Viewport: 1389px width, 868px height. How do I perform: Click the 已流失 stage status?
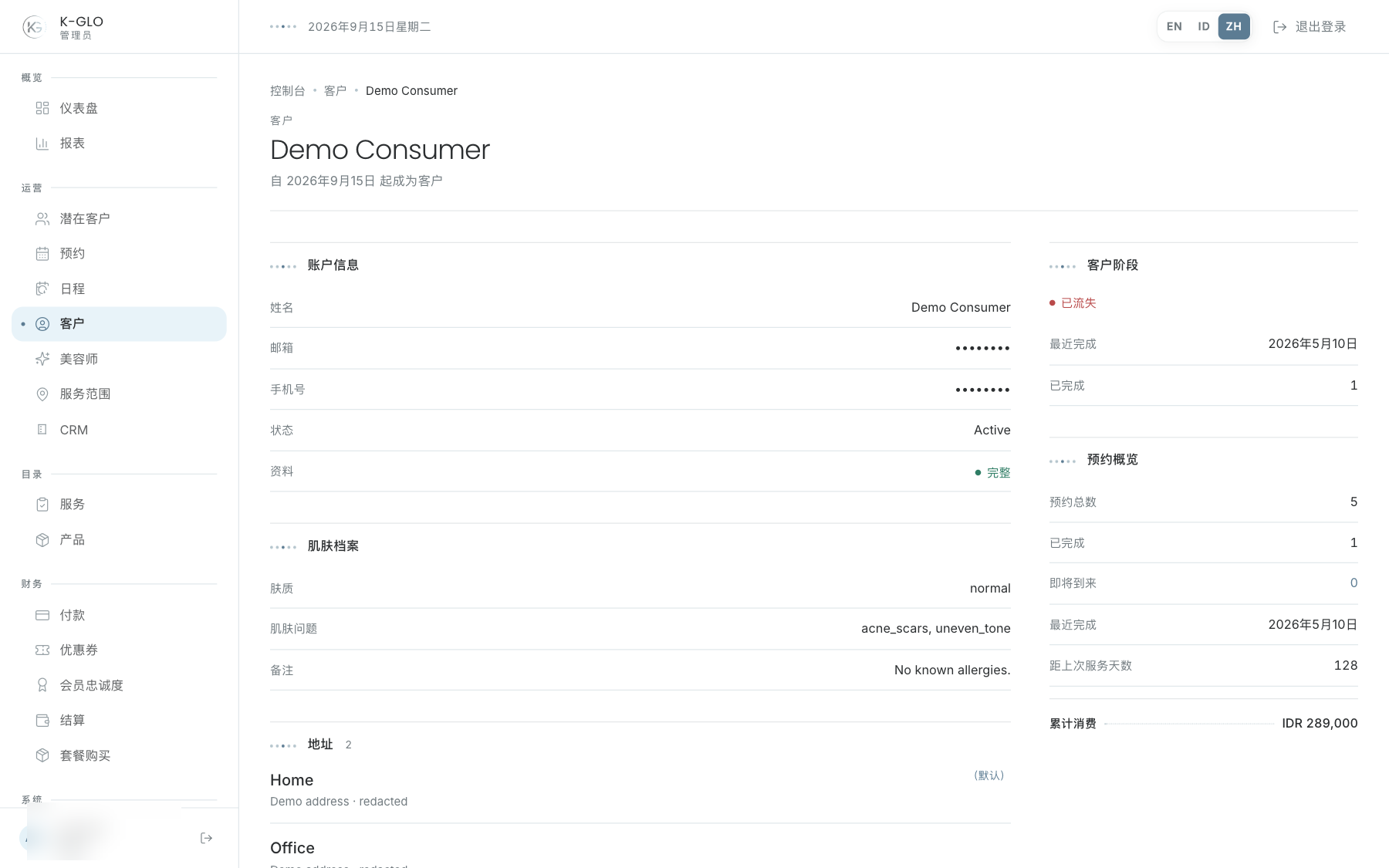coord(1073,303)
